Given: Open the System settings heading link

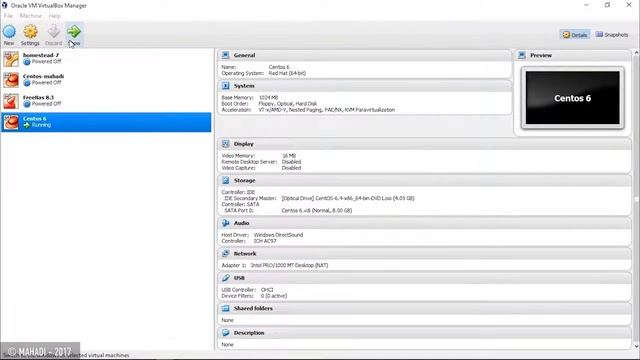Looking at the screenshot, I should [x=244, y=86].
